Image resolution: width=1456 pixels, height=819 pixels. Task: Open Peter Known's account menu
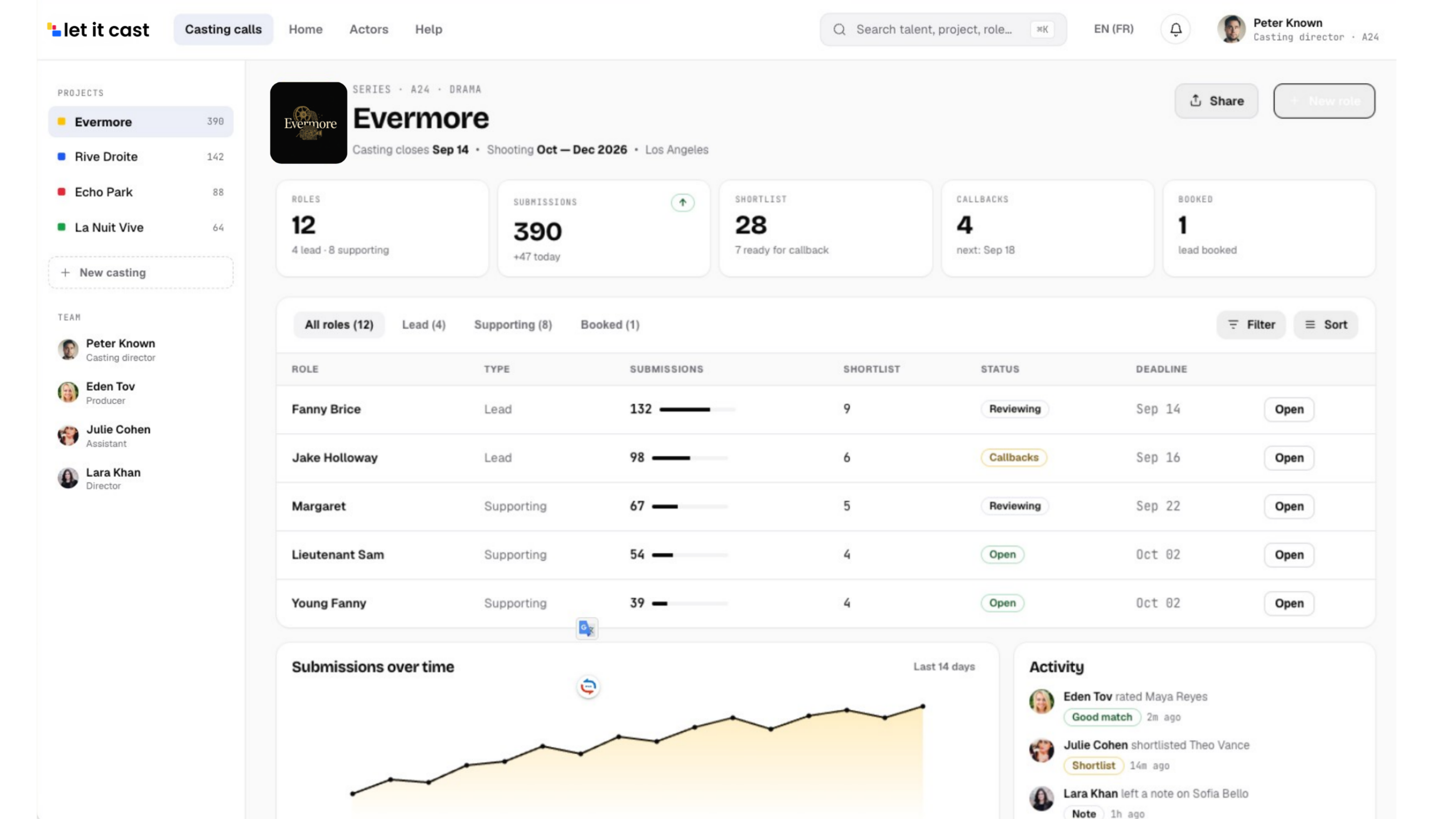click(1298, 29)
